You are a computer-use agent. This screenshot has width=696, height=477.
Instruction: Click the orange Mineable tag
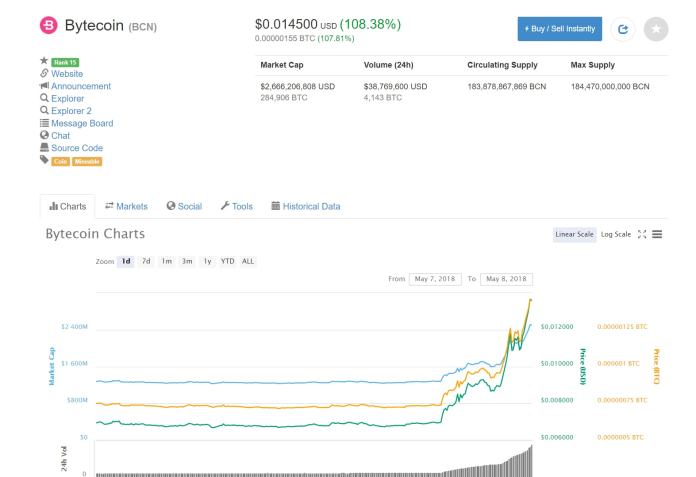(87, 162)
